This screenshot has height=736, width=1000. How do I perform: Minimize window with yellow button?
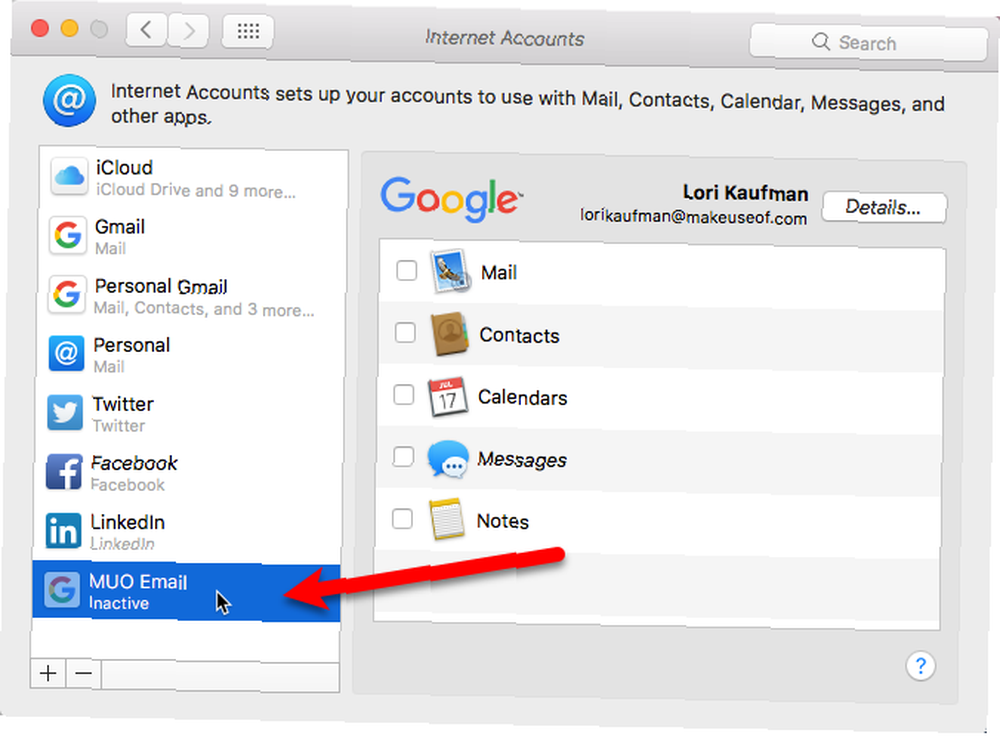pyautogui.click(x=70, y=28)
